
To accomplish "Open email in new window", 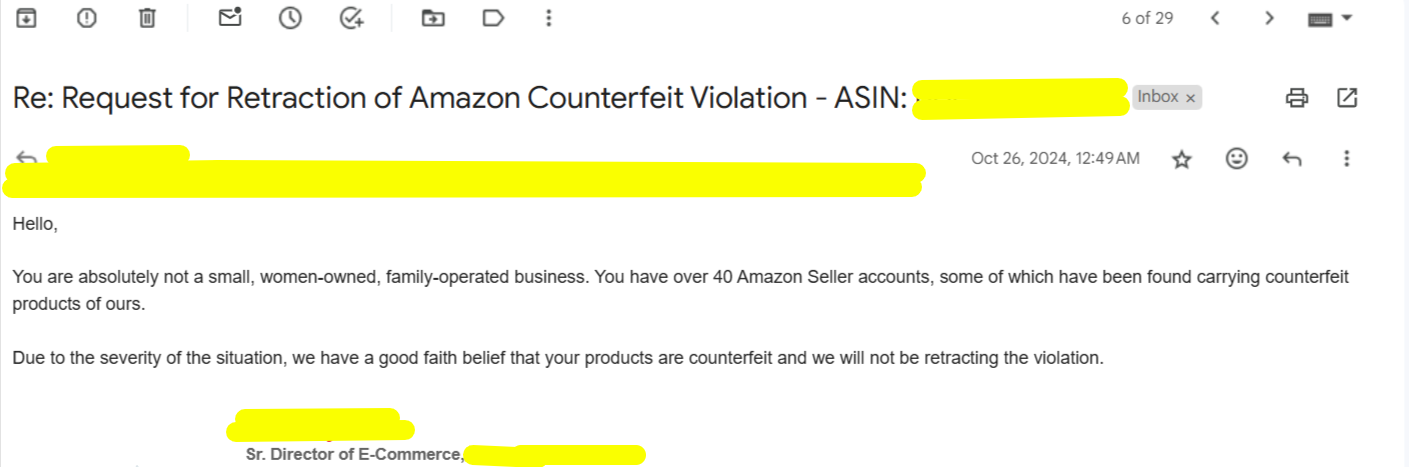I will pyautogui.click(x=1347, y=97).
